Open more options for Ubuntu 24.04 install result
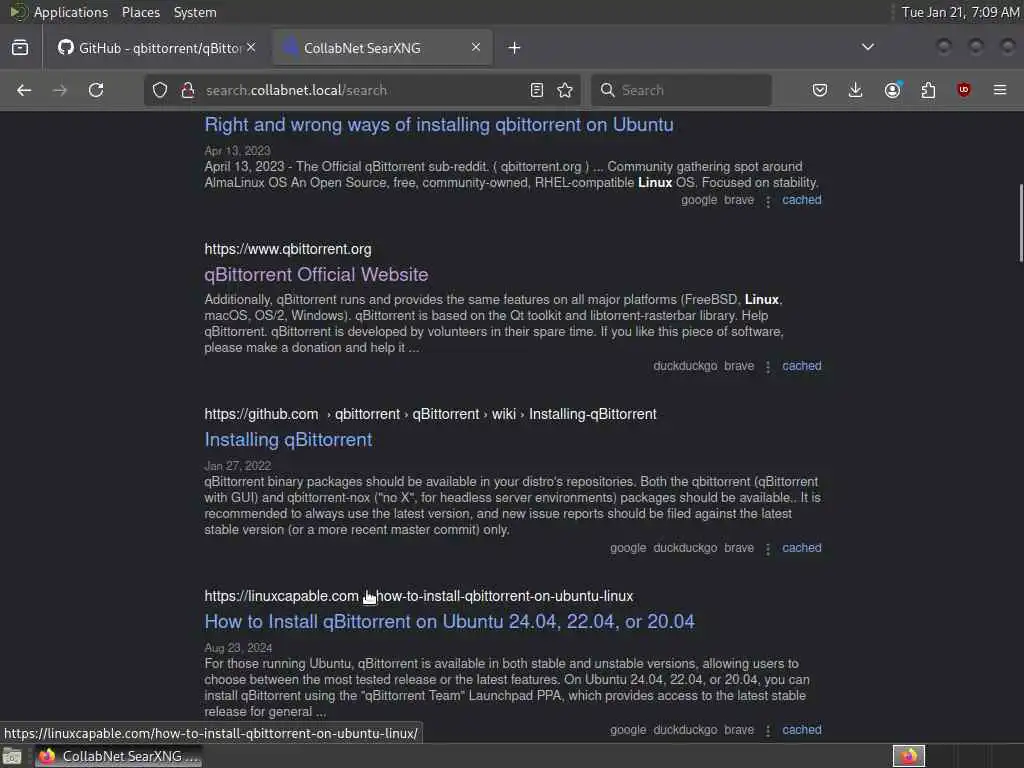Screen dimensions: 1024x768 (x=768, y=731)
